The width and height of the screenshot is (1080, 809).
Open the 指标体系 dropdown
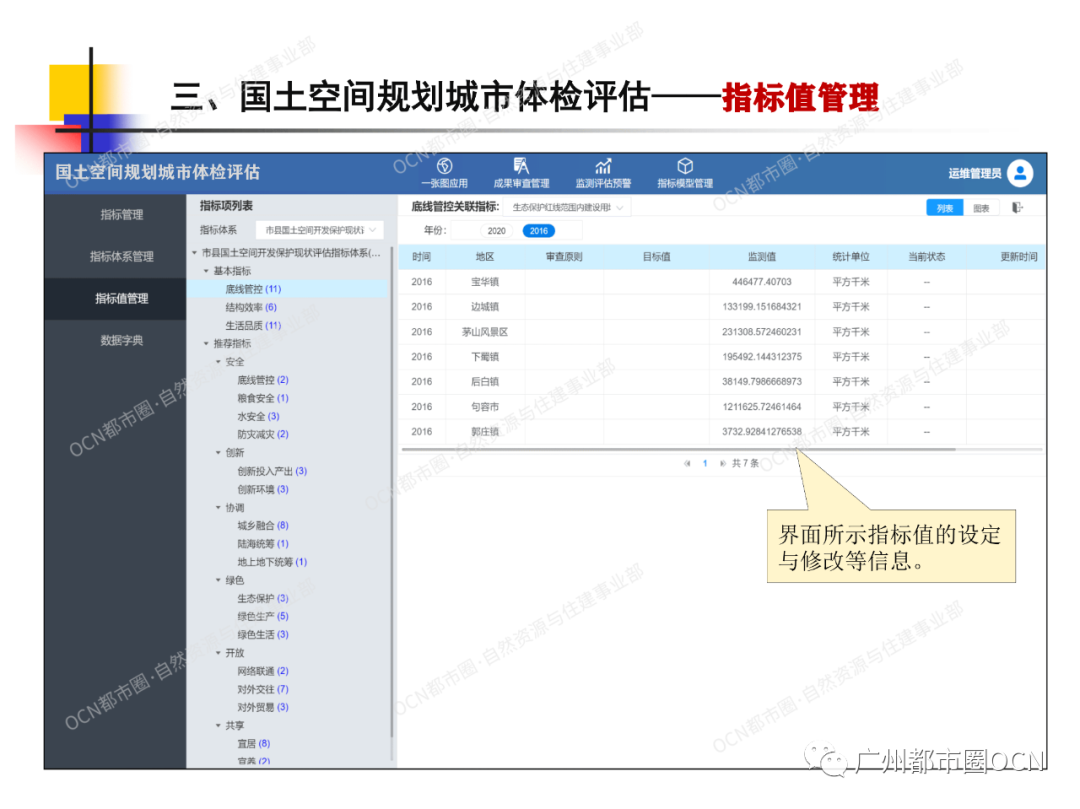[320, 230]
